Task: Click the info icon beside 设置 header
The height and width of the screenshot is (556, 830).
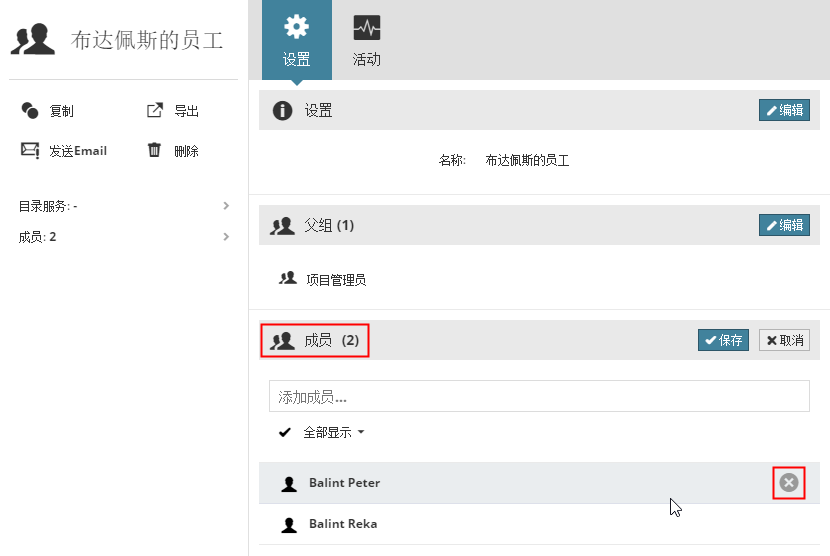Action: [x=282, y=110]
